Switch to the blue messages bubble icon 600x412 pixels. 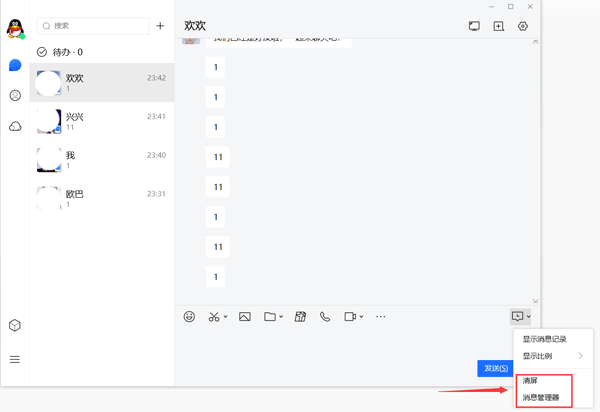pyautogui.click(x=15, y=65)
